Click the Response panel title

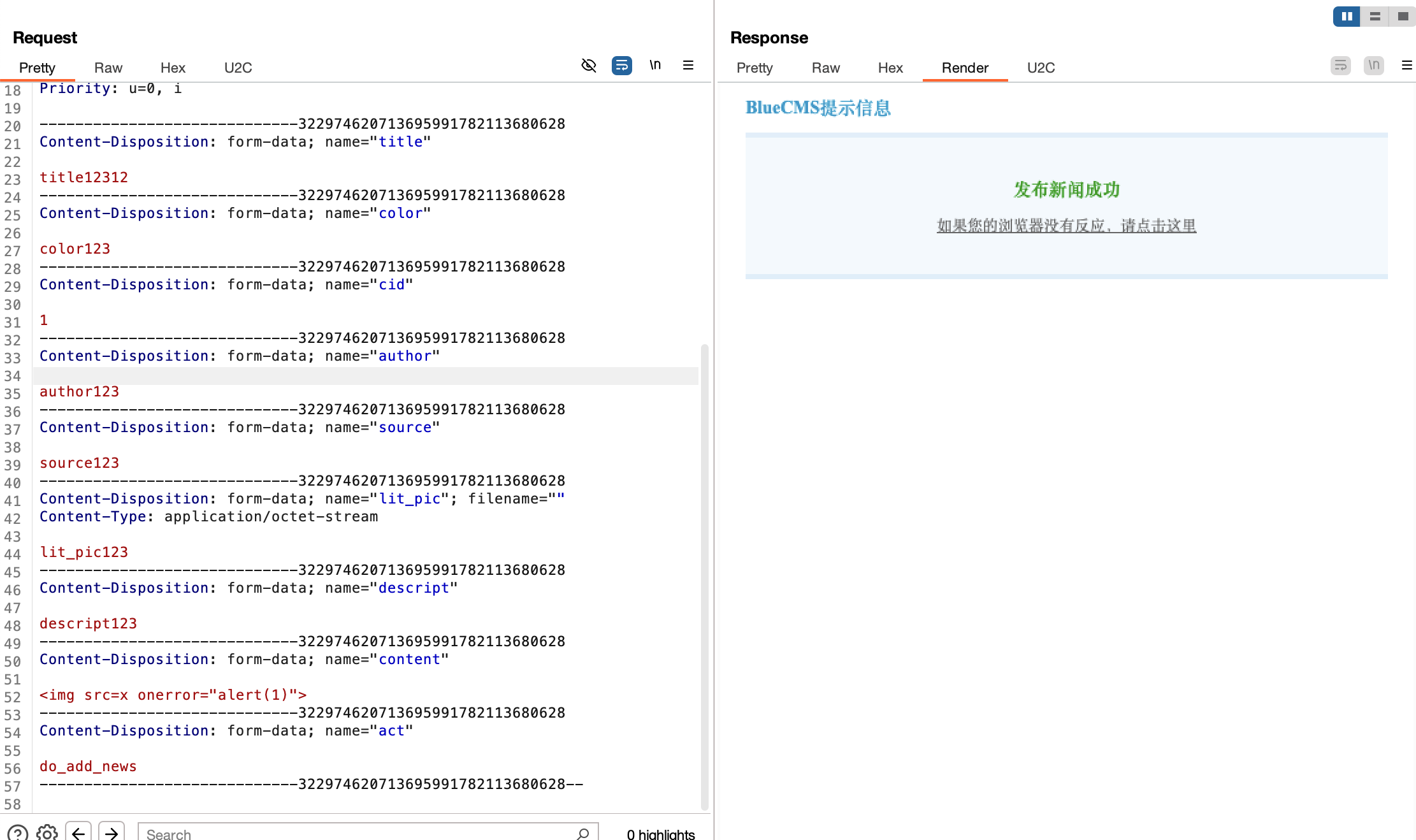[x=769, y=38]
